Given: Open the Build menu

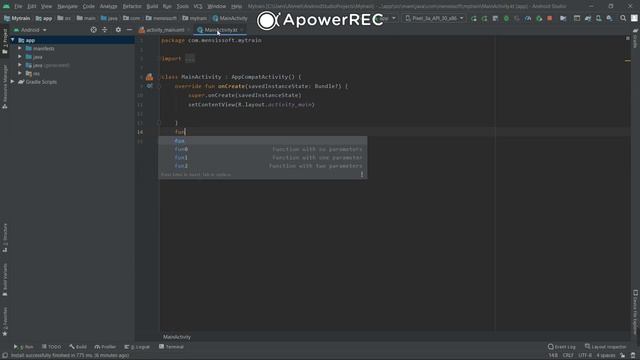Looking at the screenshot, I should [x=152, y=7].
